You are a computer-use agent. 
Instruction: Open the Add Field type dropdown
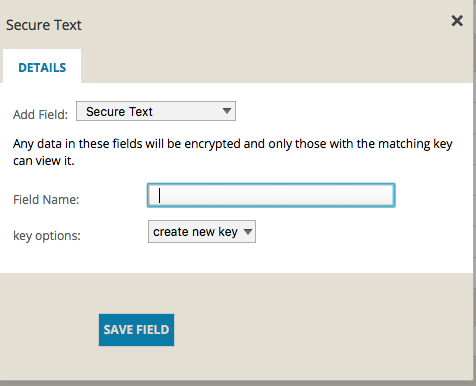pos(156,111)
